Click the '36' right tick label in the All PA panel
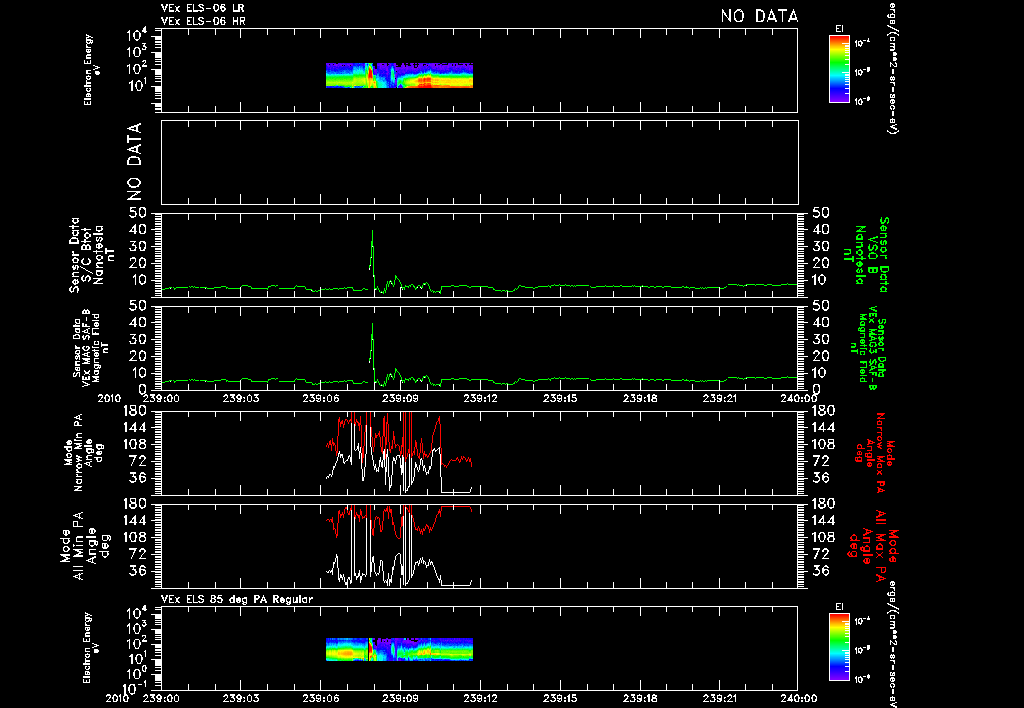 pyautogui.click(x=820, y=571)
